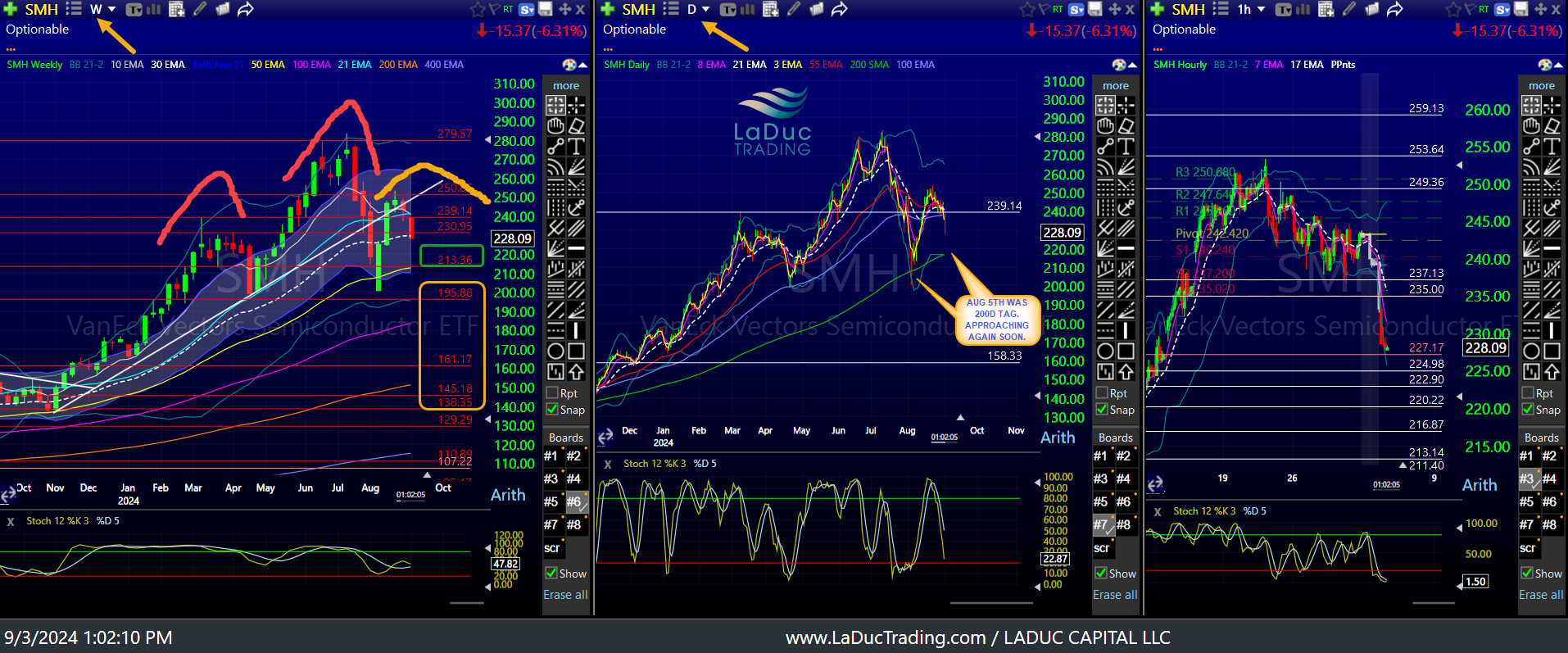Viewport: 1568px width, 653px height.
Task: Click green plus icon on weekly chart header
Action: coord(11,9)
